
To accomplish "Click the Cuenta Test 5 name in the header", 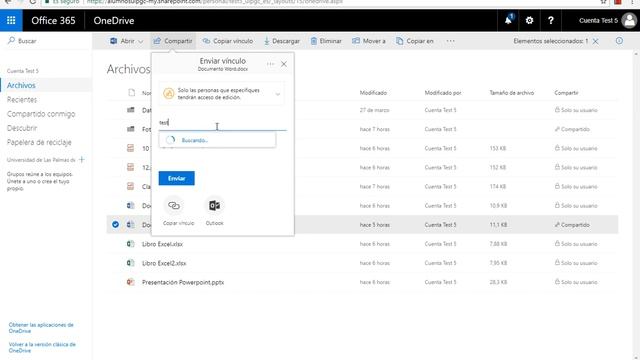I will click(598, 20).
